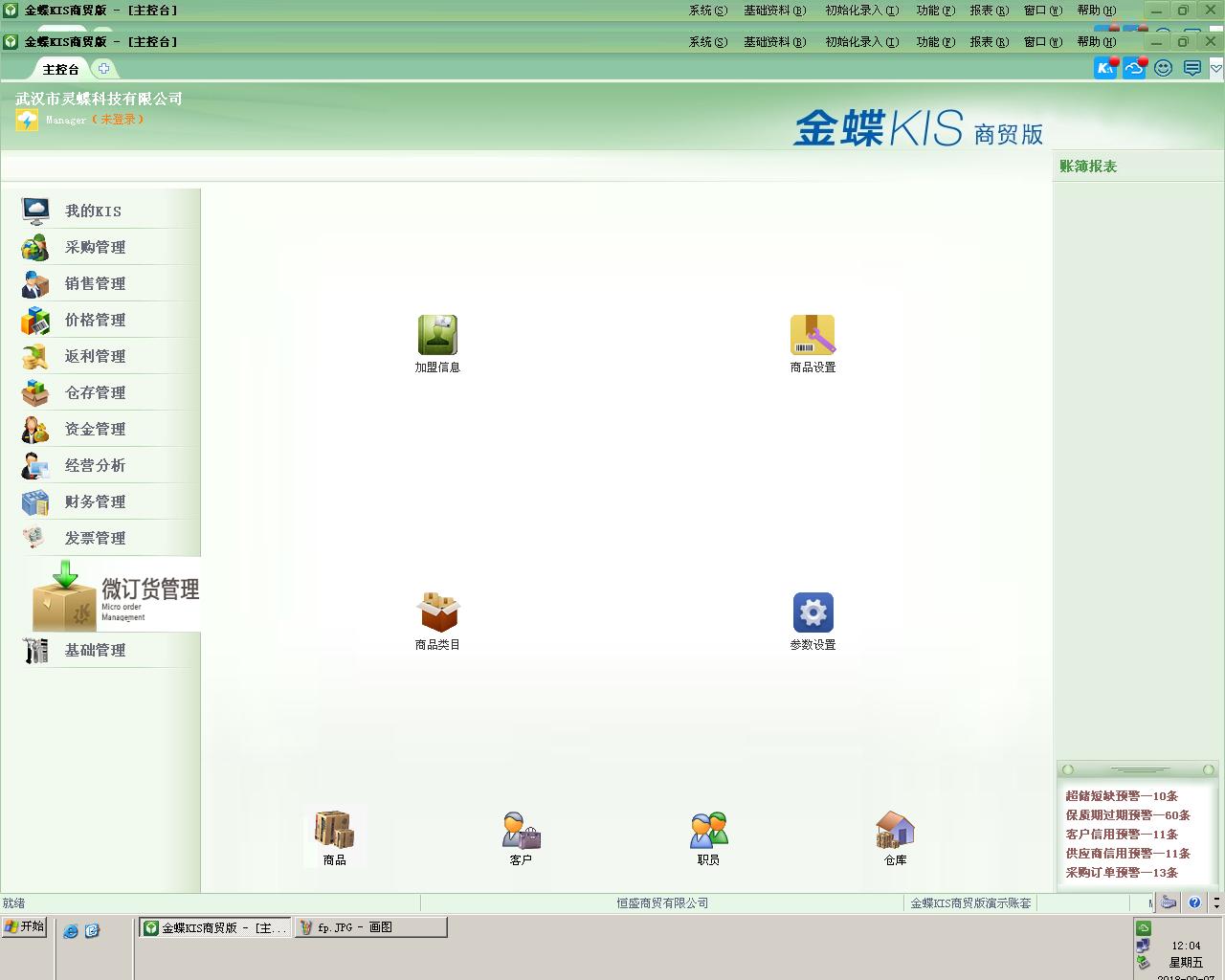Click the blue question mark help icon
The height and width of the screenshot is (980, 1225).
[1194, 902]
